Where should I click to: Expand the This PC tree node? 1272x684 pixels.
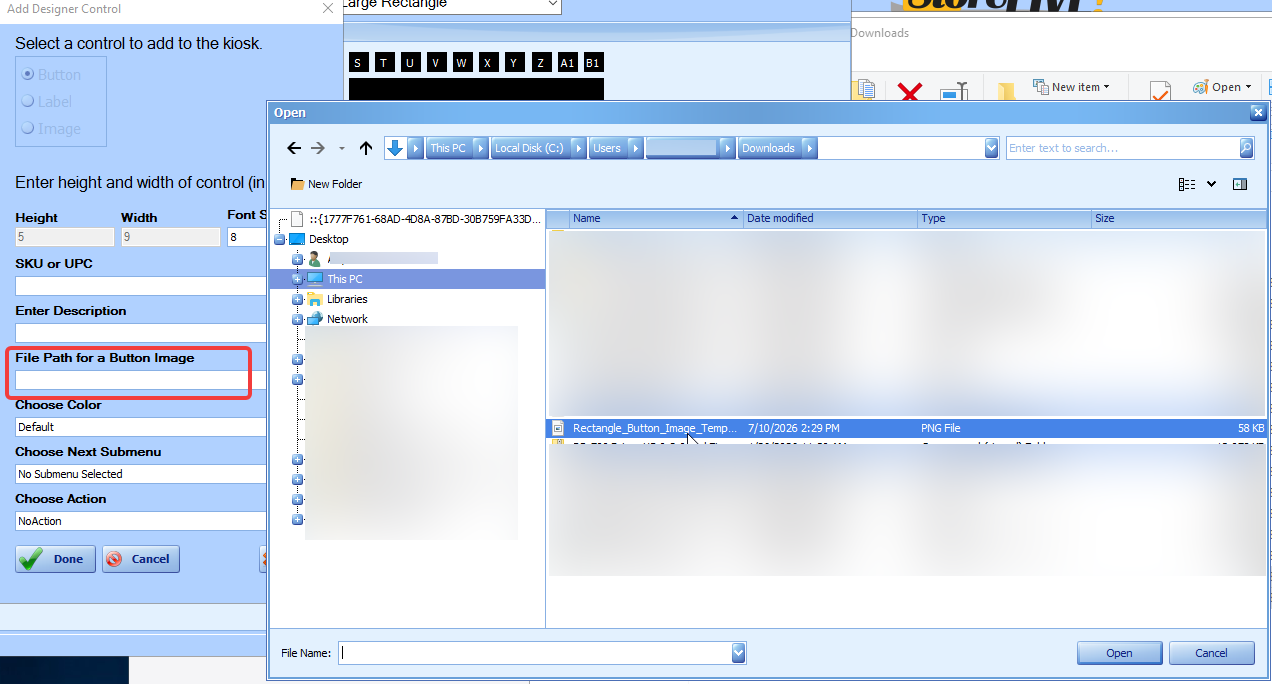tap(297, 279)
